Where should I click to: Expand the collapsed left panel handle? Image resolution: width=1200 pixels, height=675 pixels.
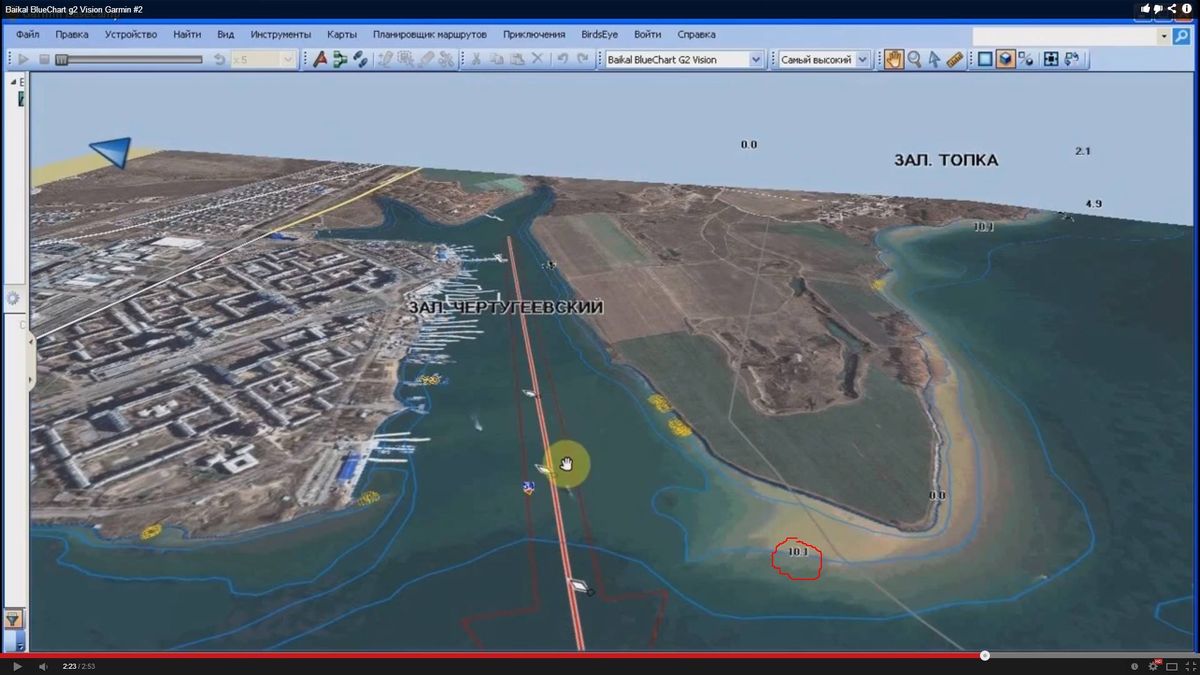31,361
